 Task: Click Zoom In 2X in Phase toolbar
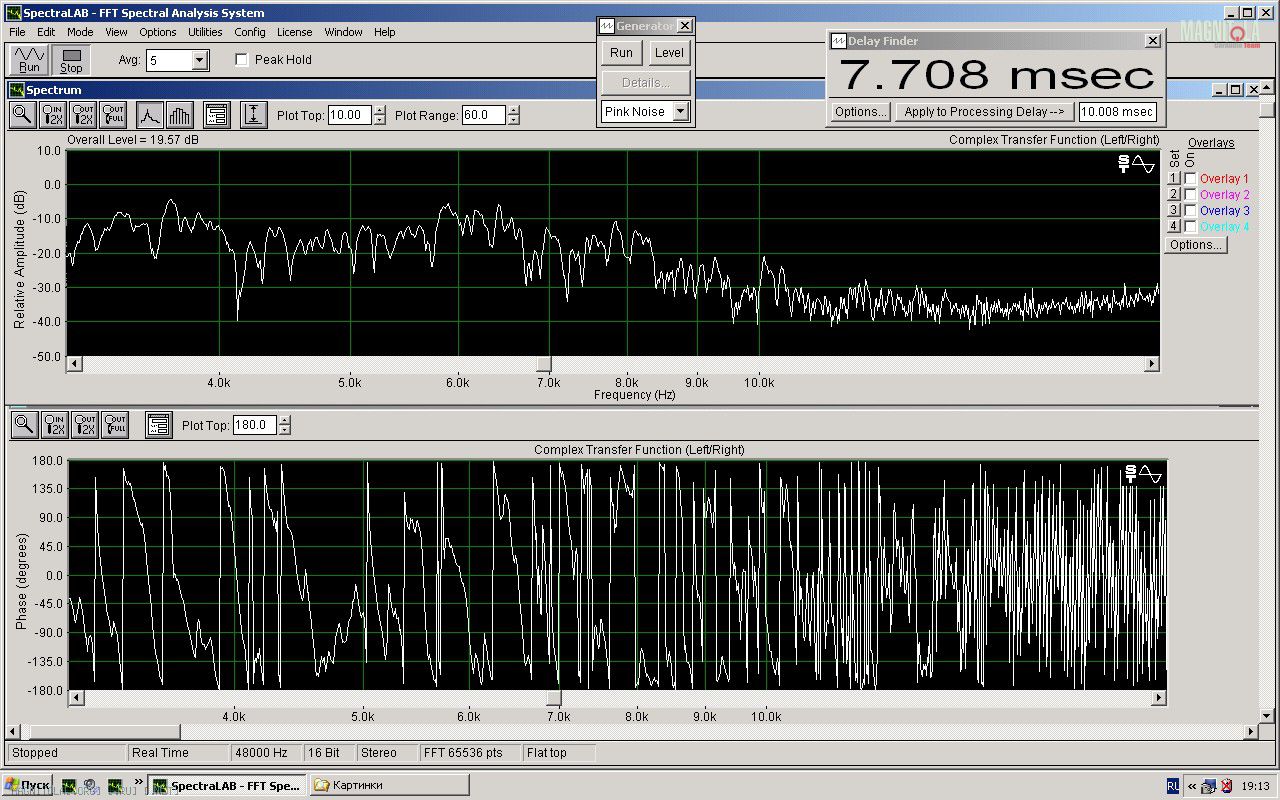click(x=54, y=425)
